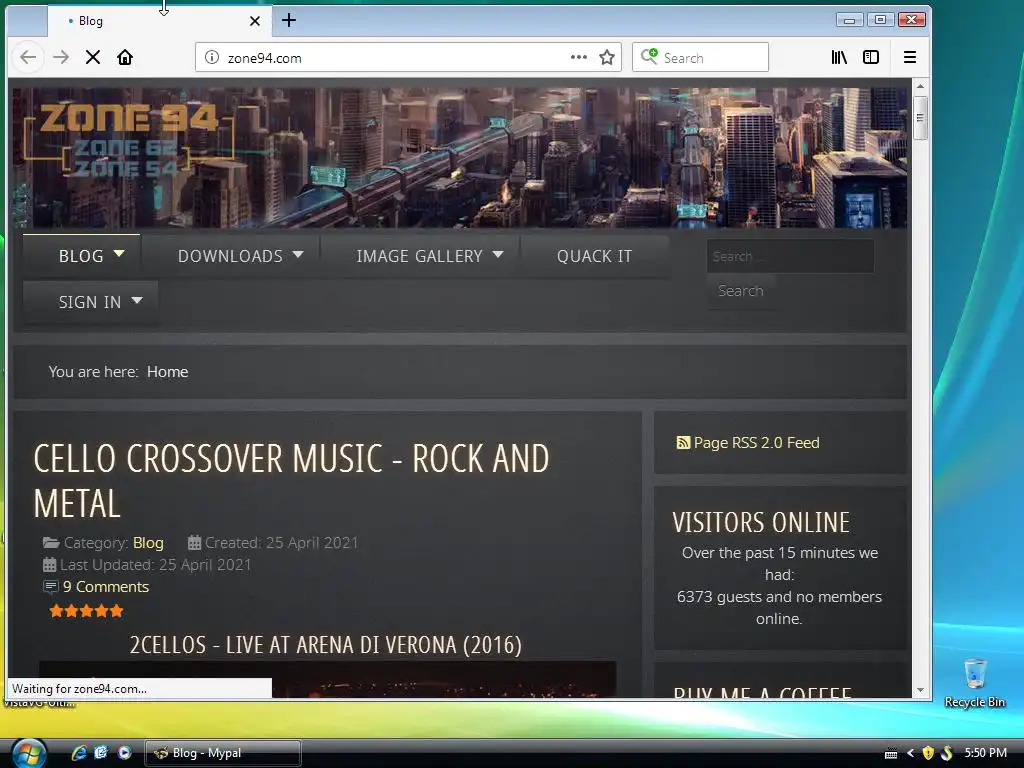Viewport: 1024px width, 768px height.
Task: Open the hamburger application menu
Action: pyautogui.click(x=910, y=57)
